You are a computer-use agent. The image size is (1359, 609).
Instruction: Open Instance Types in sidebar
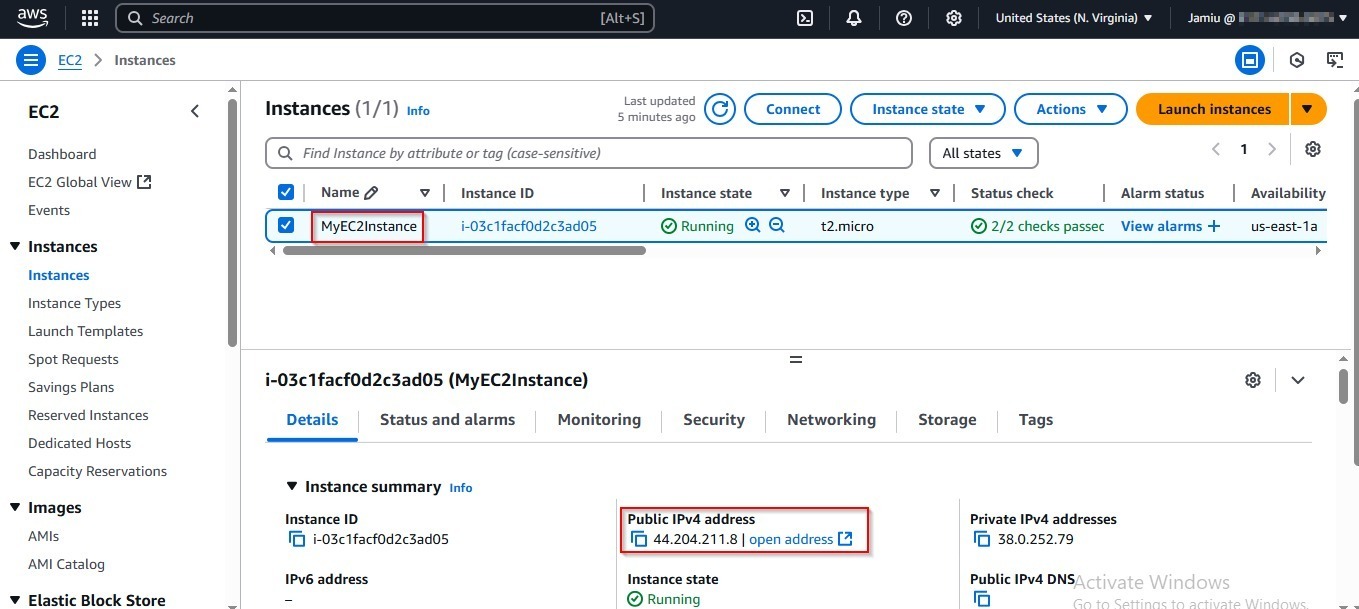(74, 303)
